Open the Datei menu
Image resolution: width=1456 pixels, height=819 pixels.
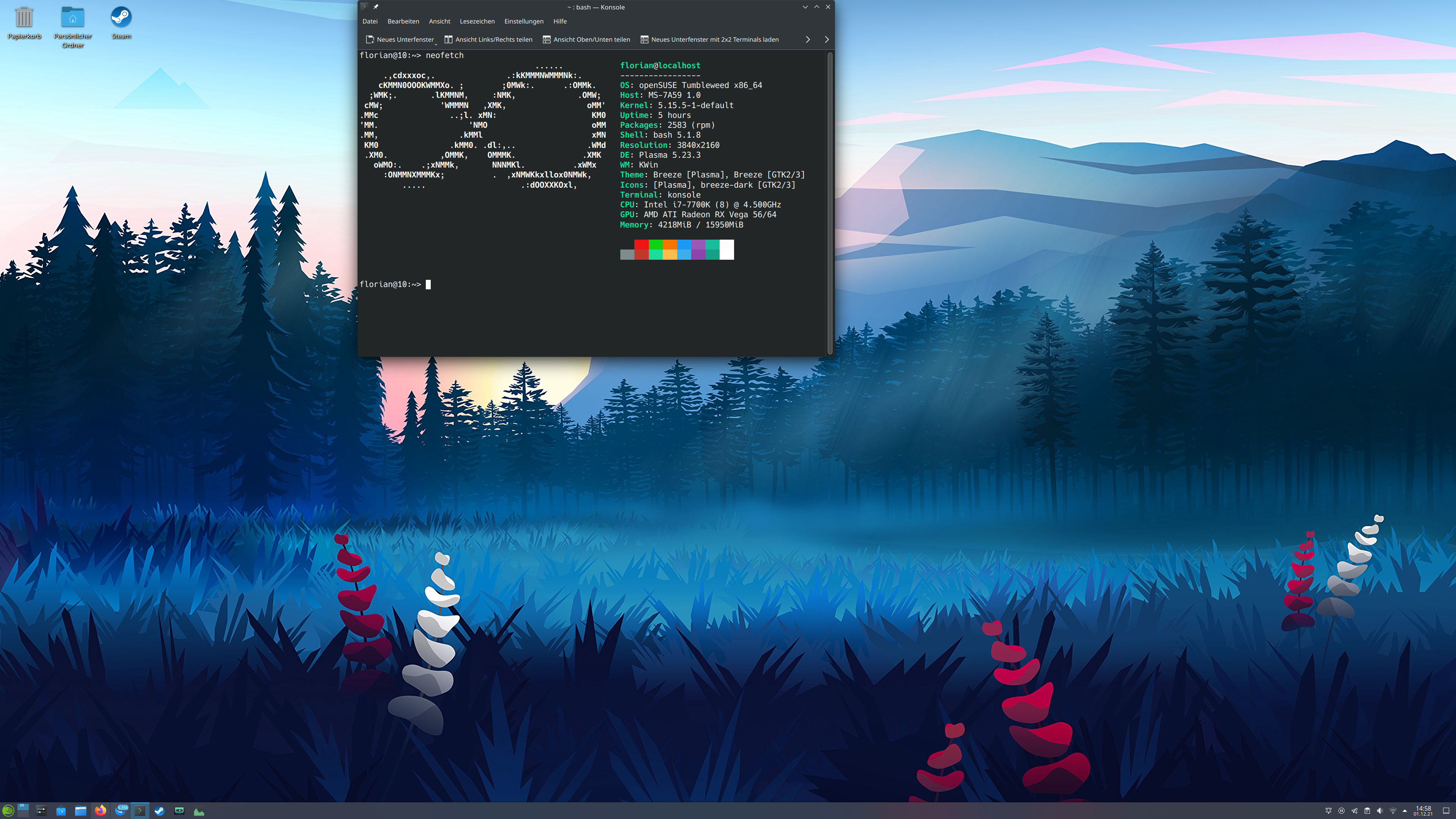(x=370, y=22)
